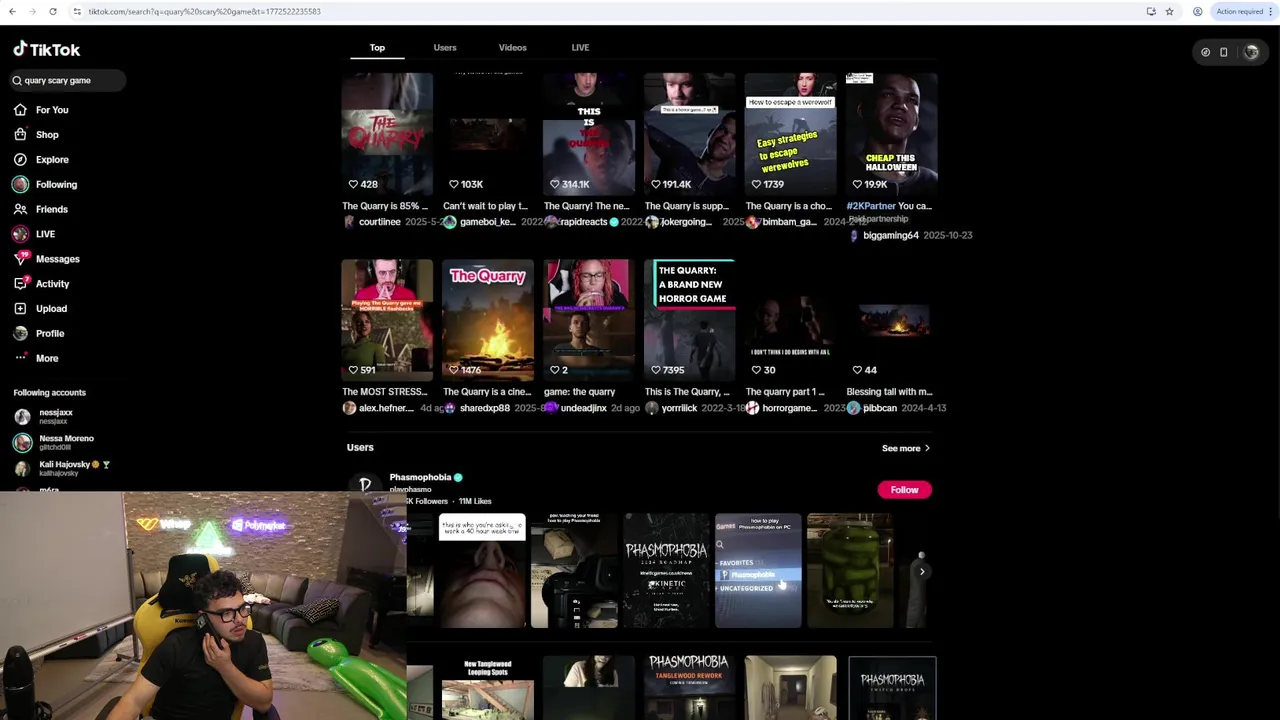This screenshot has width=1280, height=720.
Task: Open the Explore compass icon
Action: pyautogui.click(x=20, y=160)
